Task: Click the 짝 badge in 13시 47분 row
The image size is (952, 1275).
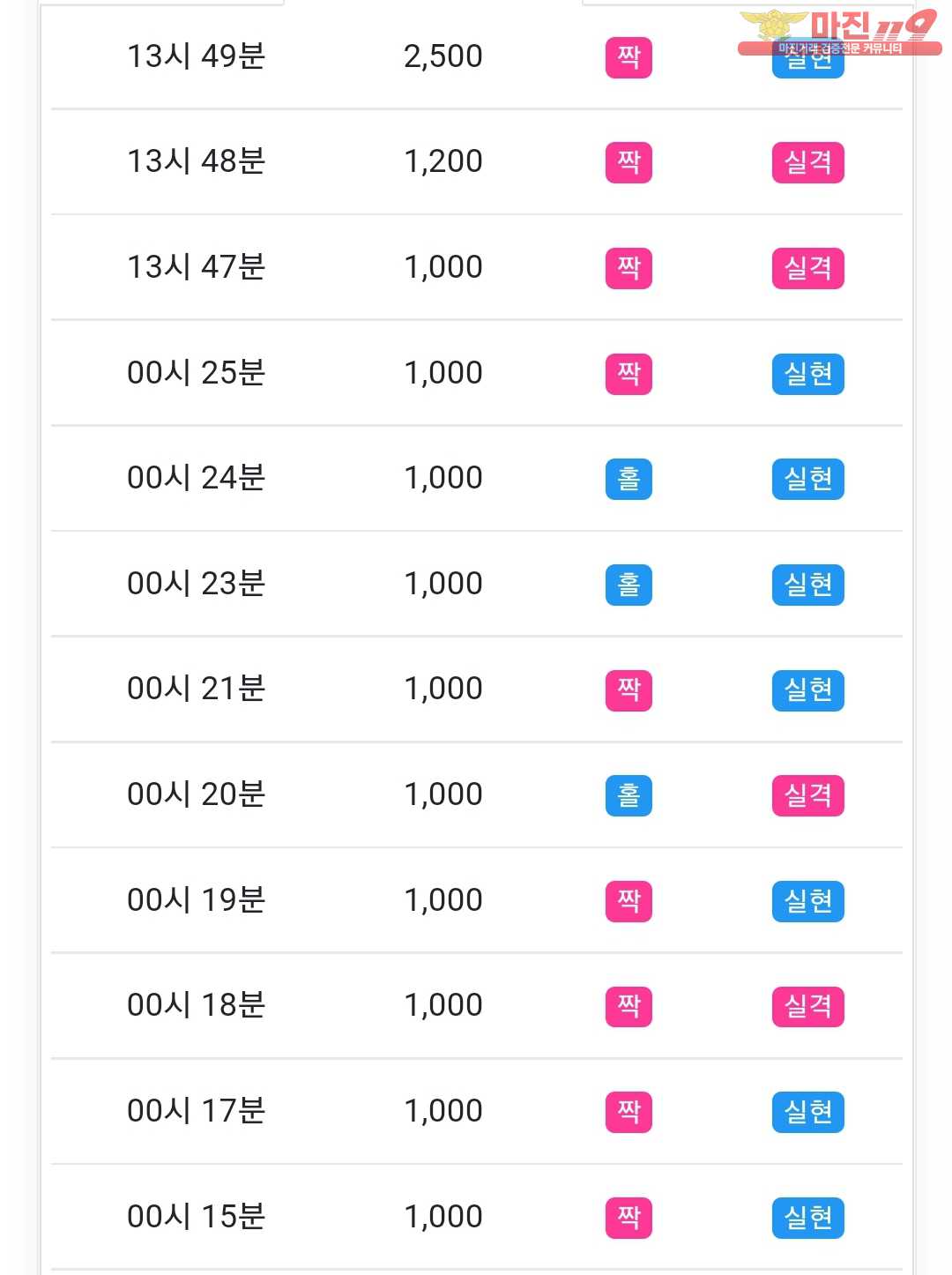Action: [x=628, y=268]
